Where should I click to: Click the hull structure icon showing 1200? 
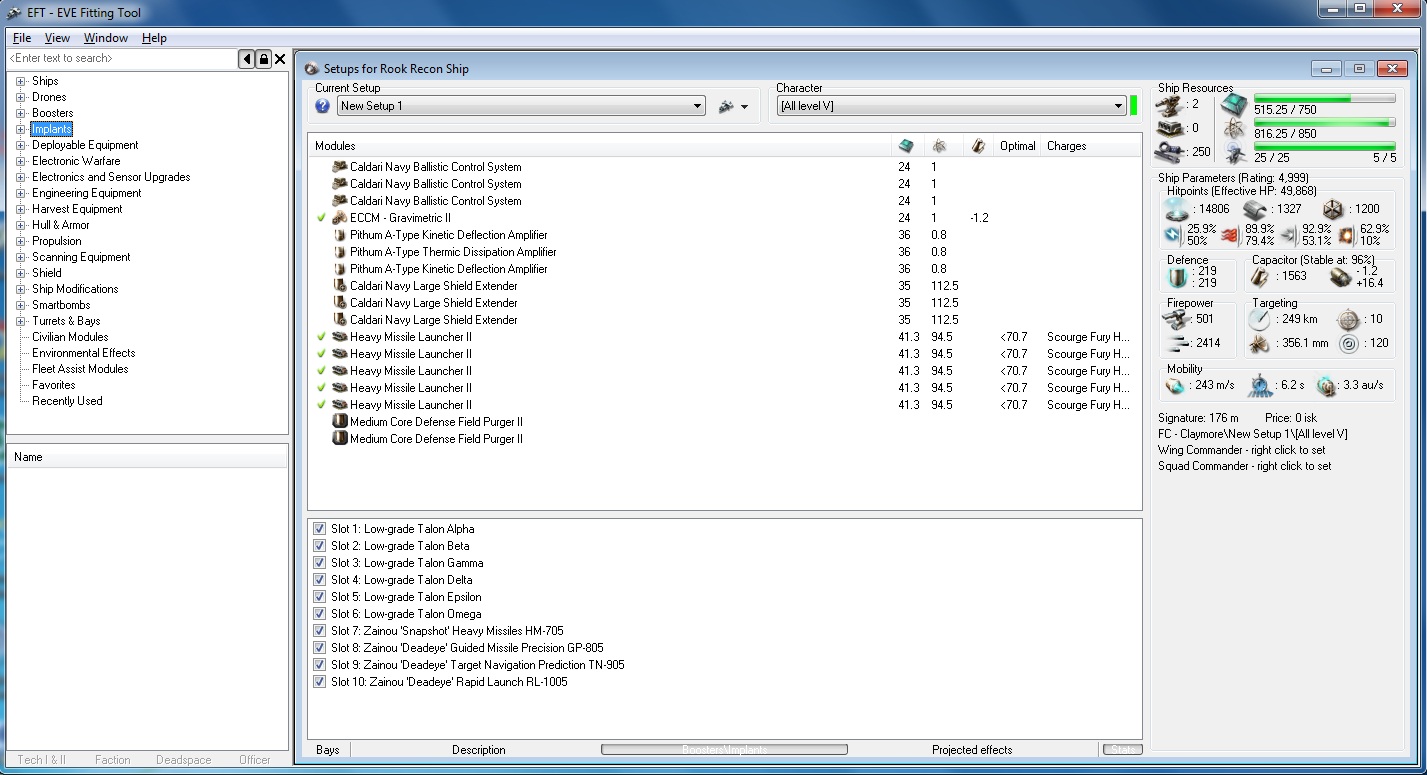pyautogui.click(x=1332, y=209)
